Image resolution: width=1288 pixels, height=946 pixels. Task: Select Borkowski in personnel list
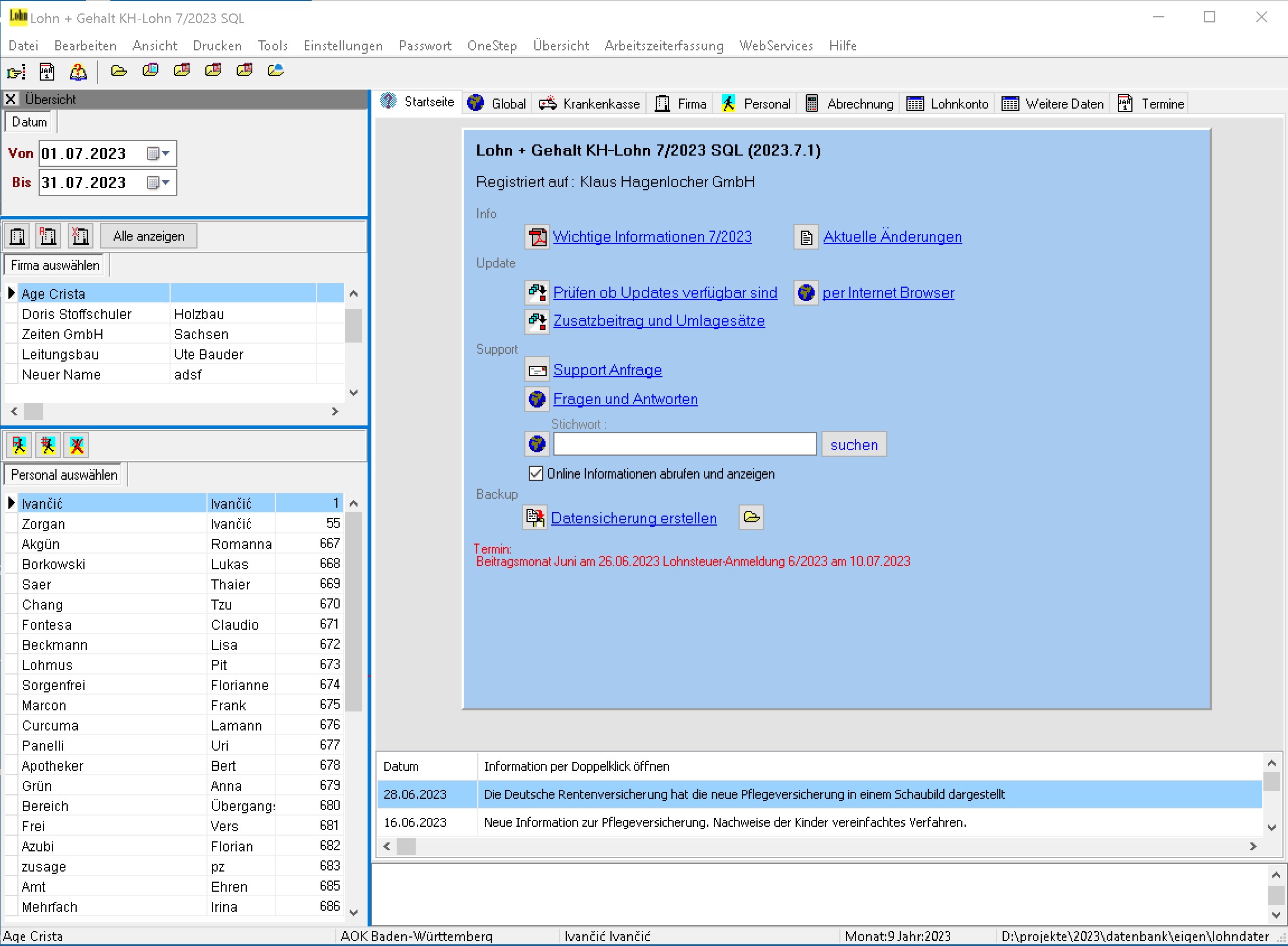175,564
